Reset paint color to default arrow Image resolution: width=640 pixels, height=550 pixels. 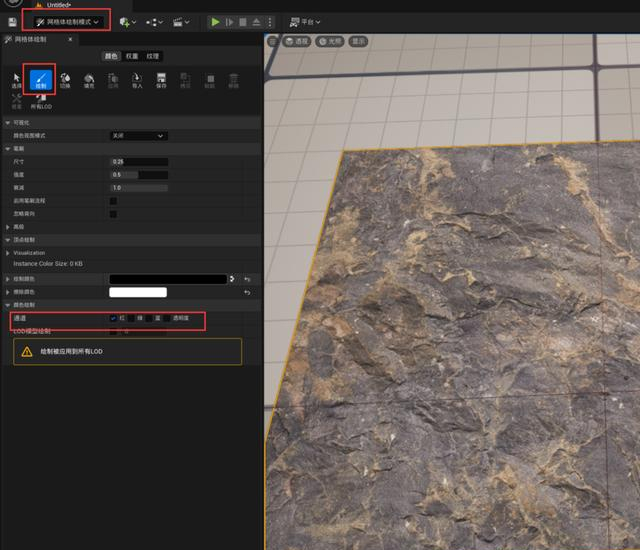point(247,279)
